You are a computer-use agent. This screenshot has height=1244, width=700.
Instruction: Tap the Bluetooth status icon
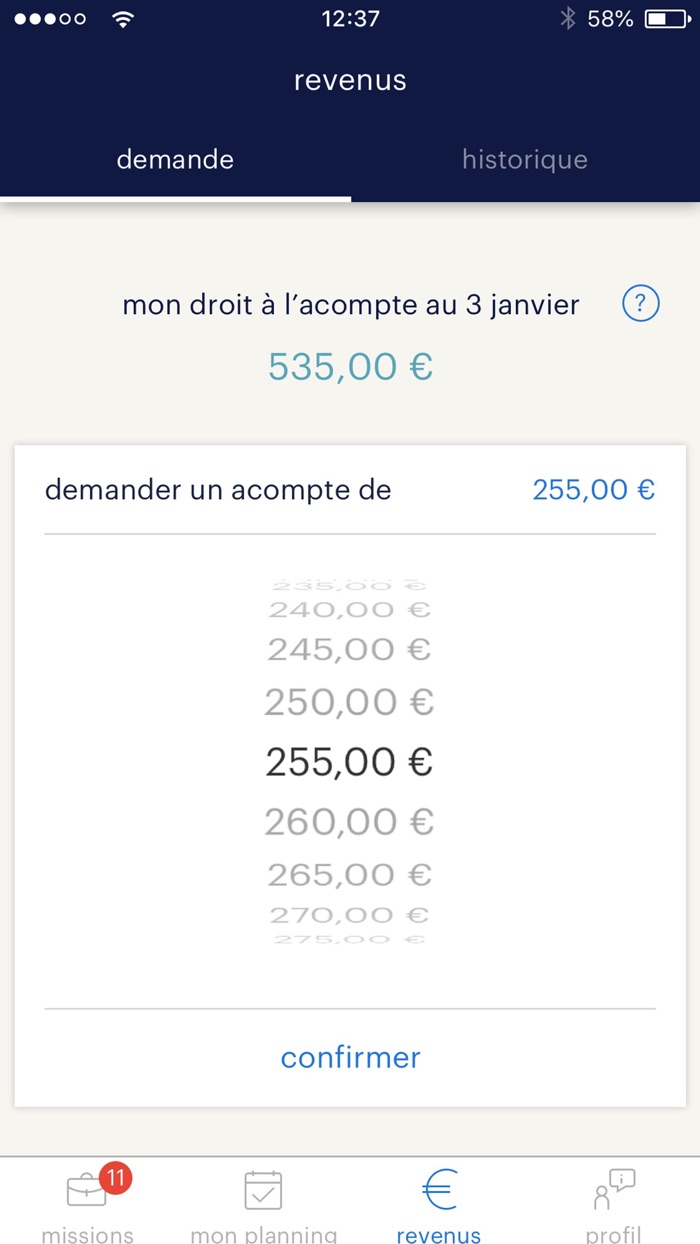(568, 19)
